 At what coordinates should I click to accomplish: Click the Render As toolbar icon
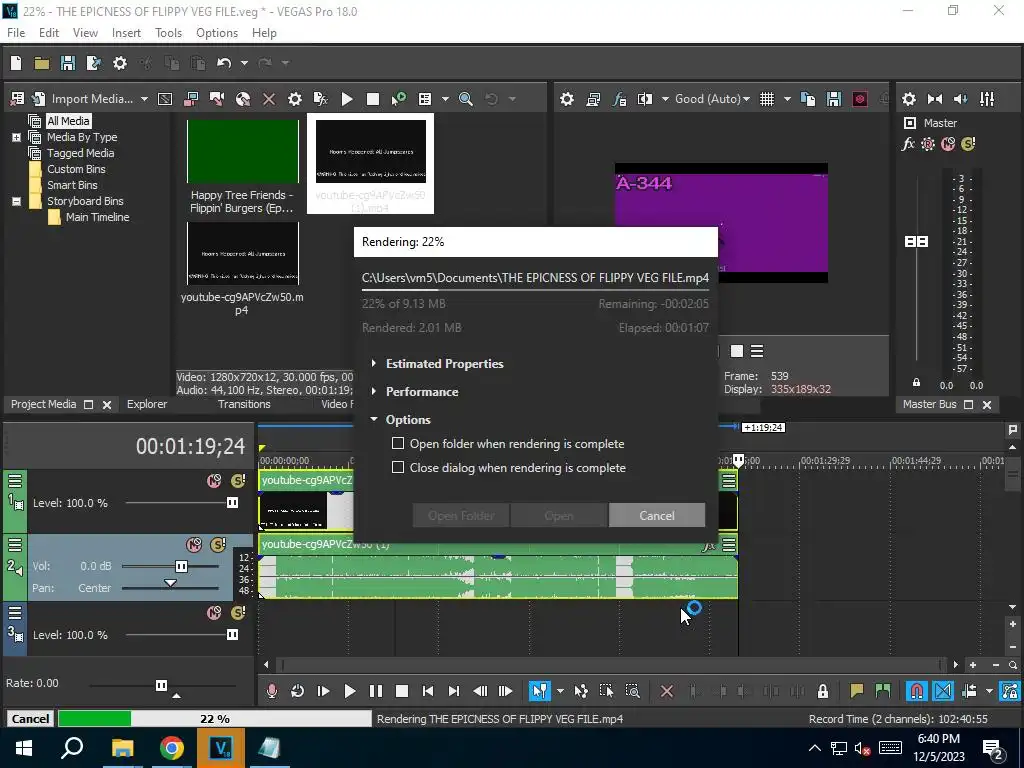[x=94, y=63]
